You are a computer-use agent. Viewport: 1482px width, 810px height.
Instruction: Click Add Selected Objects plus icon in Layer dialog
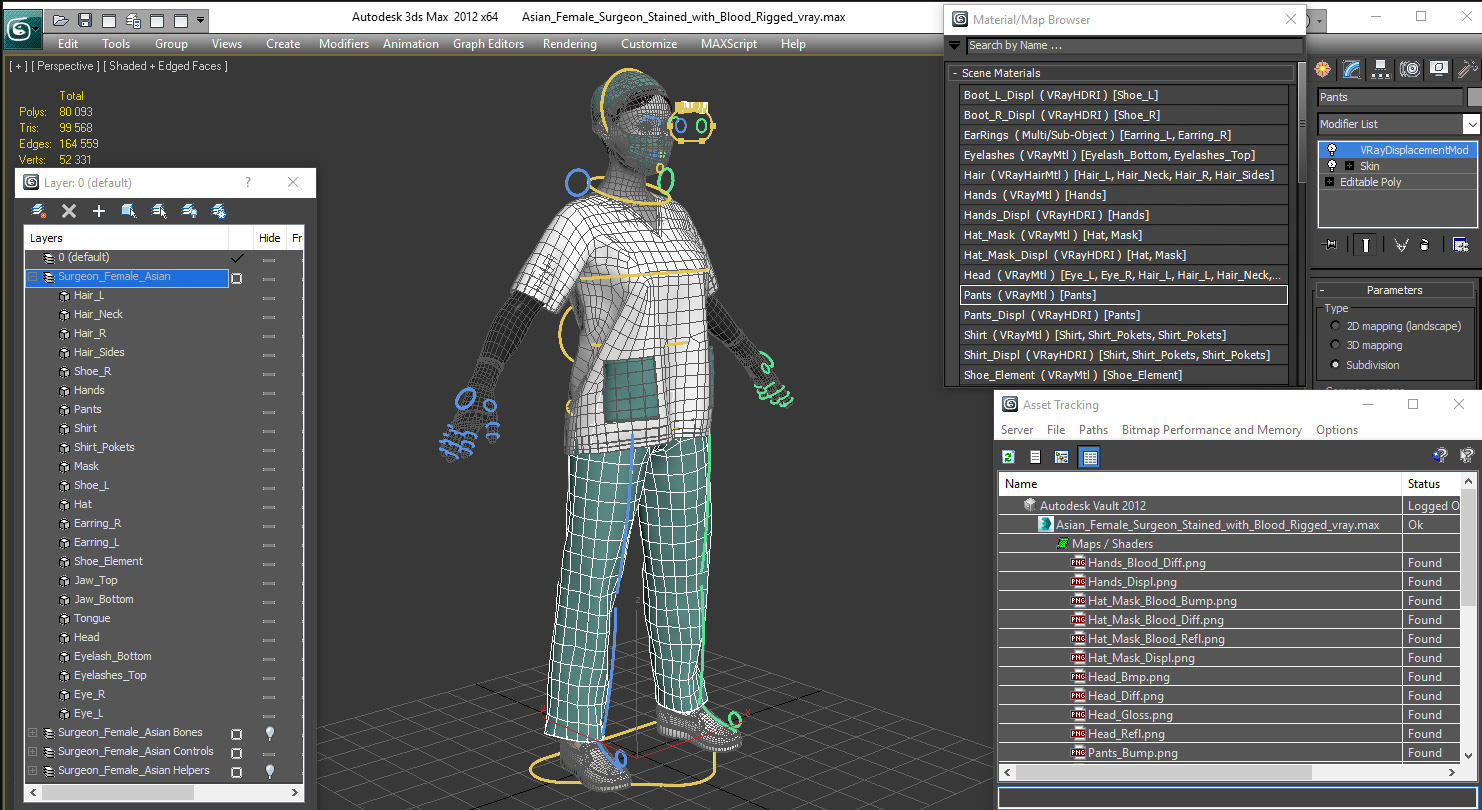tap(99, 211)
